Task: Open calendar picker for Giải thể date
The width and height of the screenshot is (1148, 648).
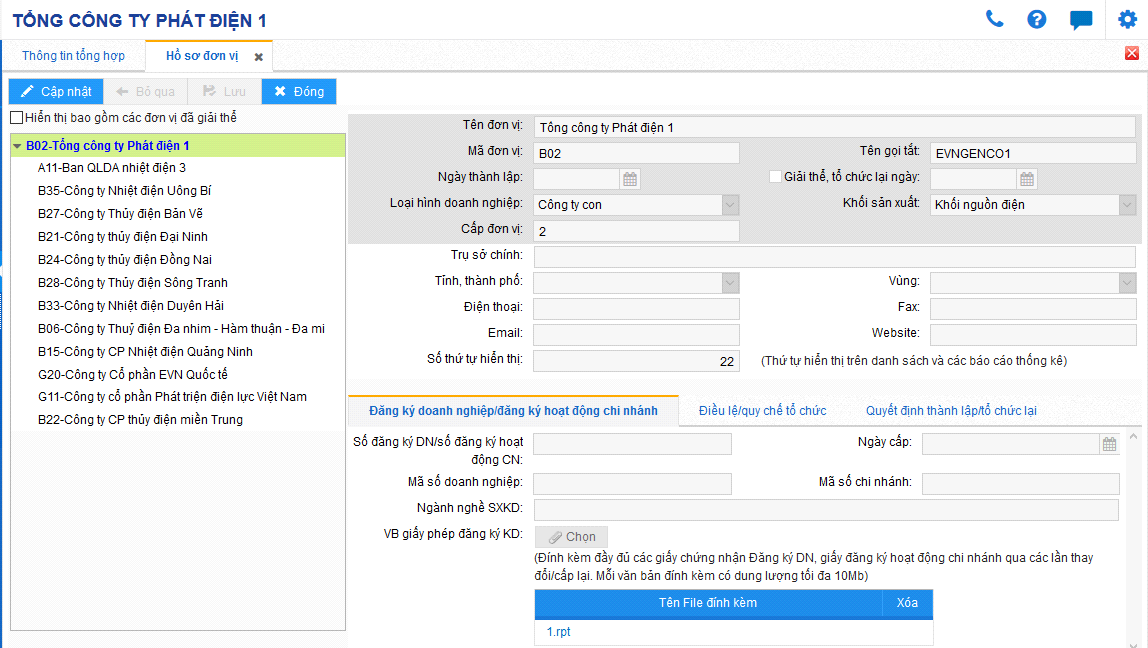Action: (1027, 179)
